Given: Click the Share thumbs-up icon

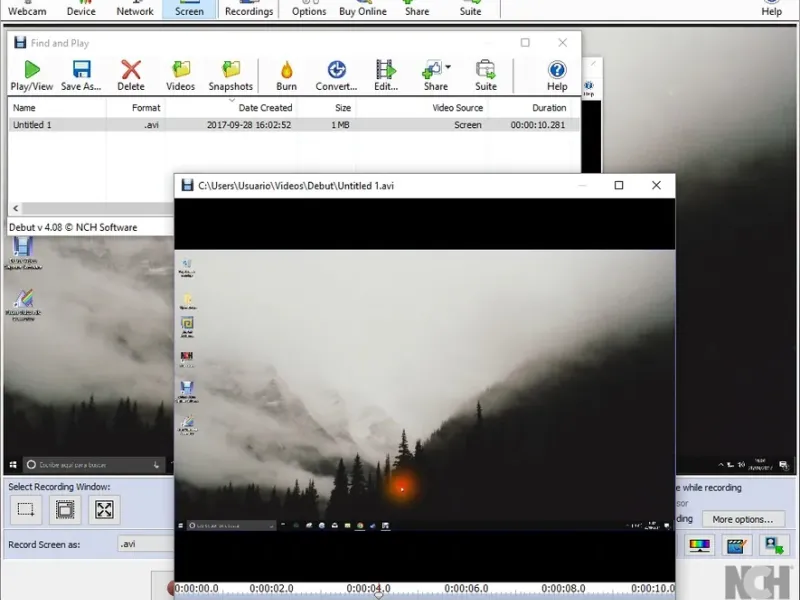Looking at the screenshot, I should tap(433, 70).
